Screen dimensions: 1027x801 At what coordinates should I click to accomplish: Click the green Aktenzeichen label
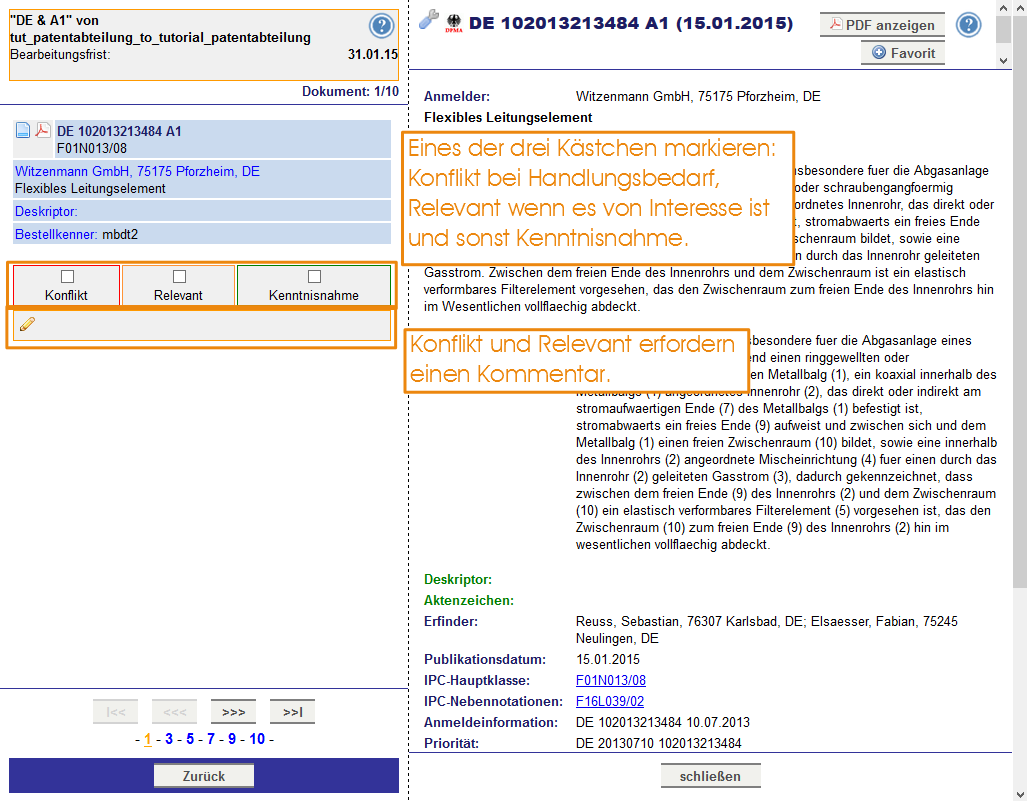(x=469, y=601)
